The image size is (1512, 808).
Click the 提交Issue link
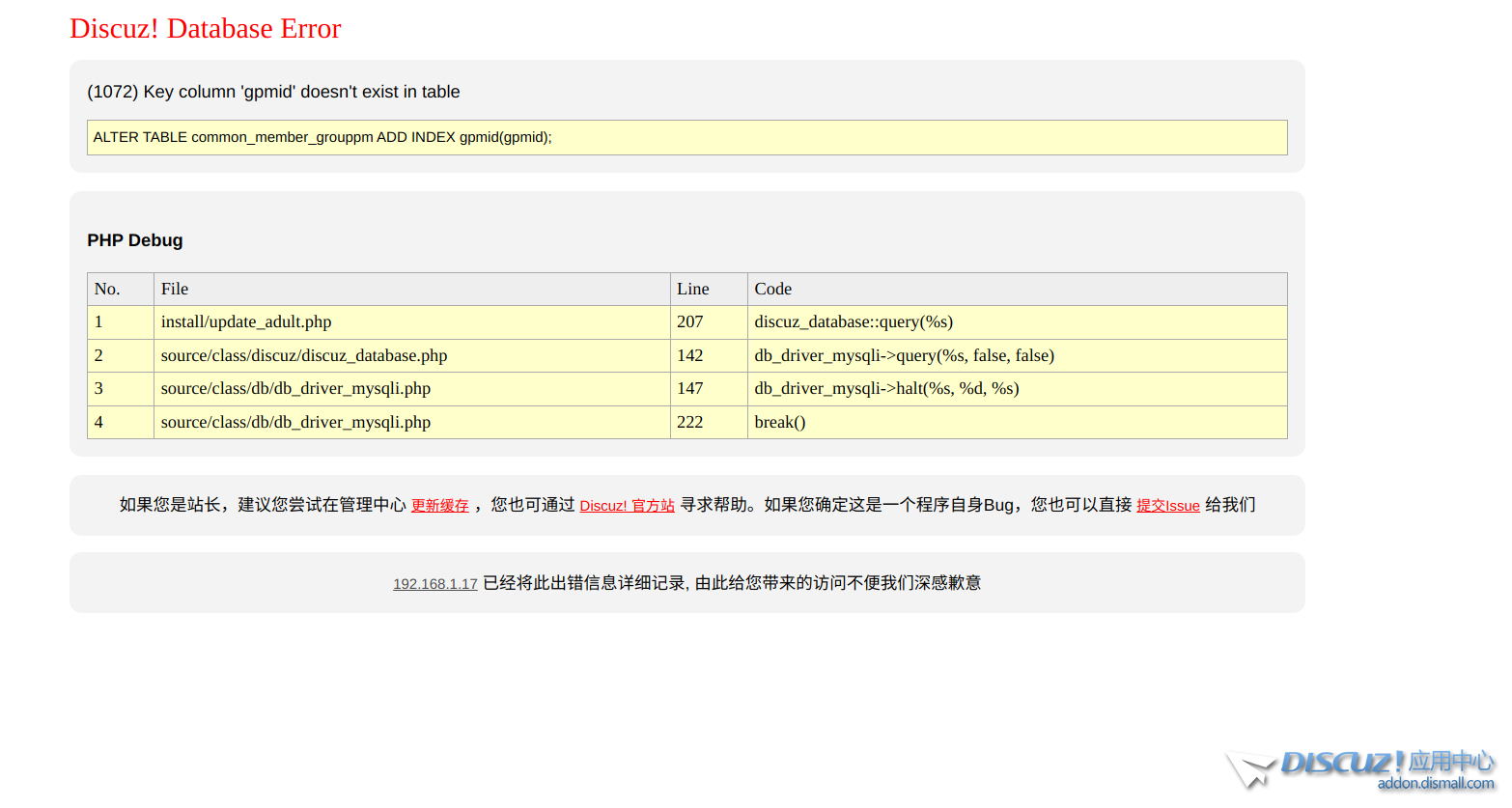[x=1167, y=506]
